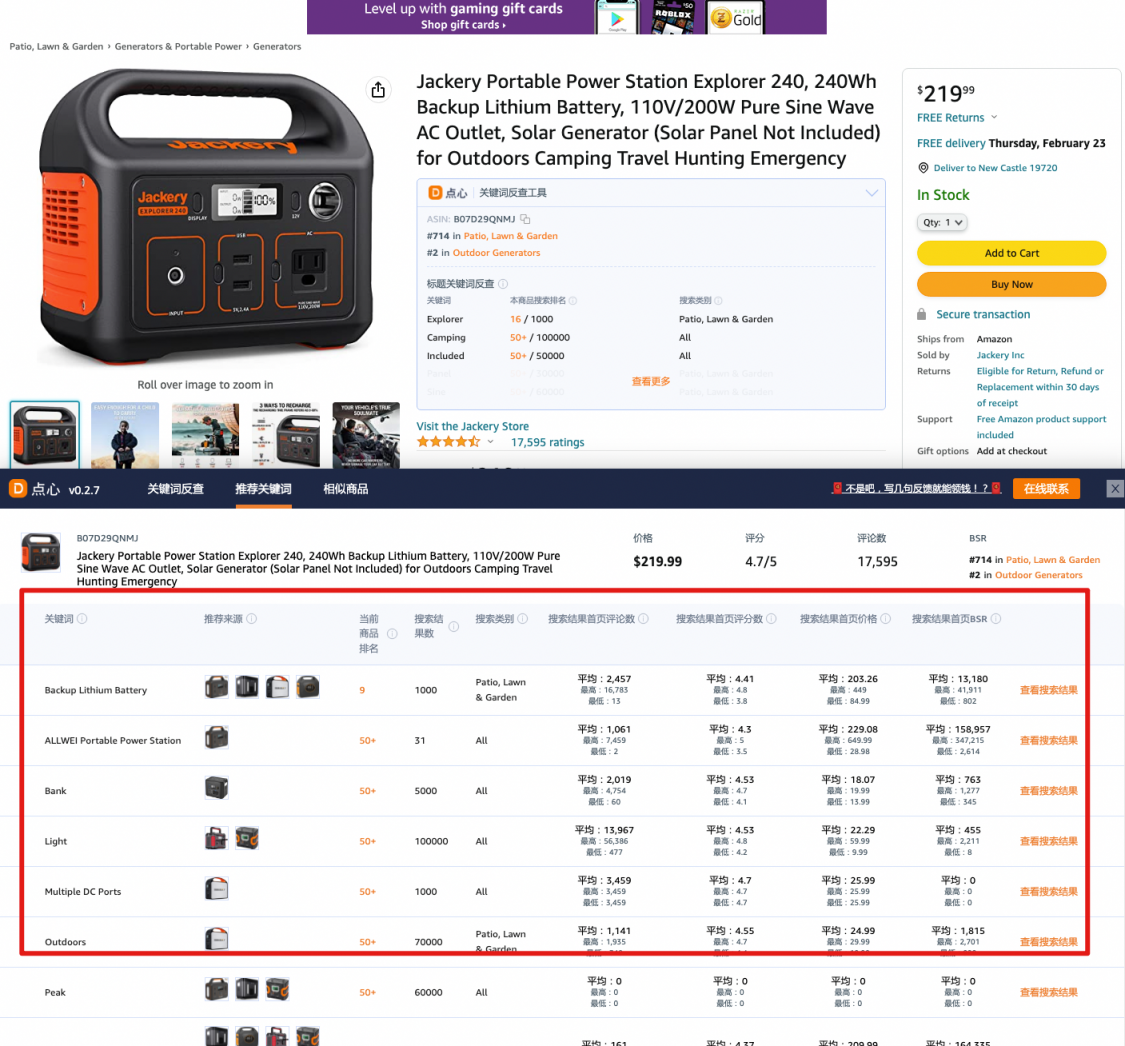Click the info icon beside 标题关键词反查
This screenshot has width=1125, height=1046.
pyautogui.click(x=503, y=283)
